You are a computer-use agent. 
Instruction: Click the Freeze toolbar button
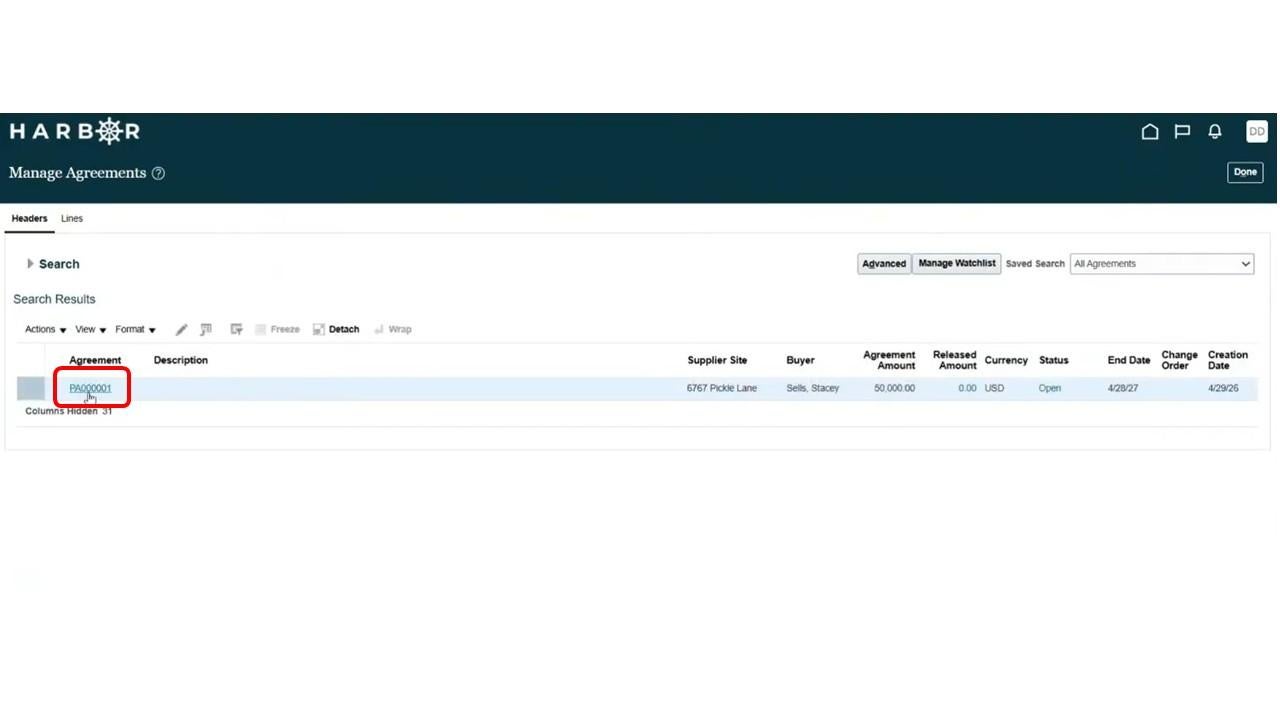pos(277,329)
